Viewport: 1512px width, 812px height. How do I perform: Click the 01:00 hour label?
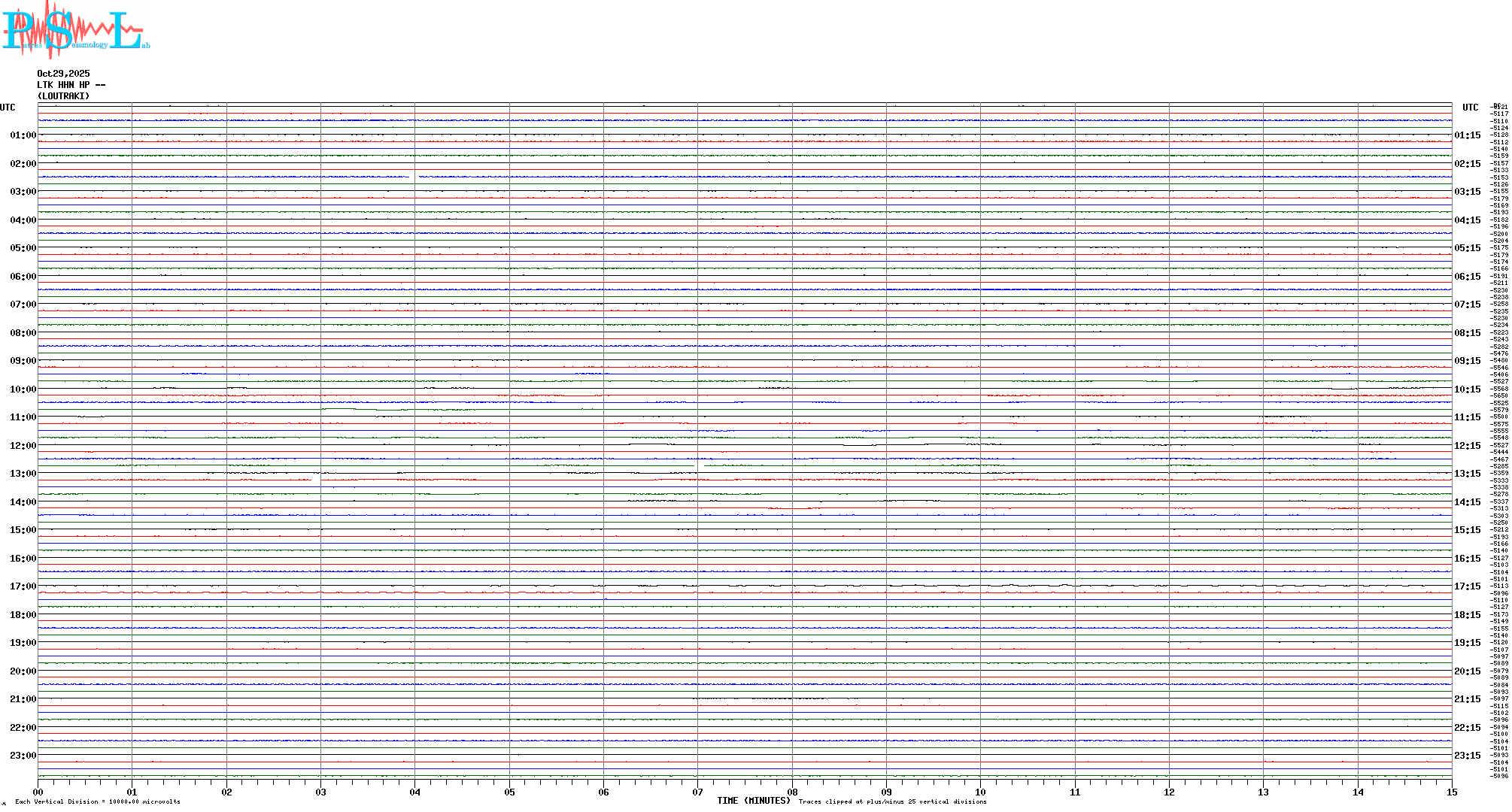point(23,135)
